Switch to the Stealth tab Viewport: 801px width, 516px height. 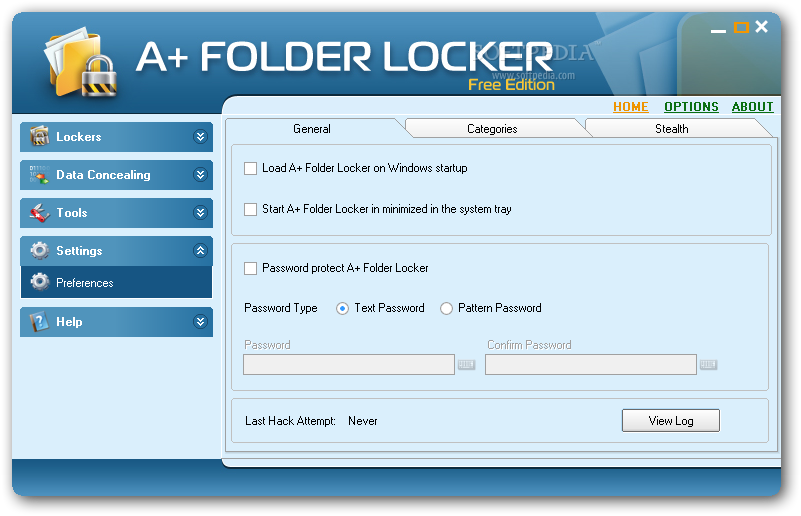click(x=672, y=129)
